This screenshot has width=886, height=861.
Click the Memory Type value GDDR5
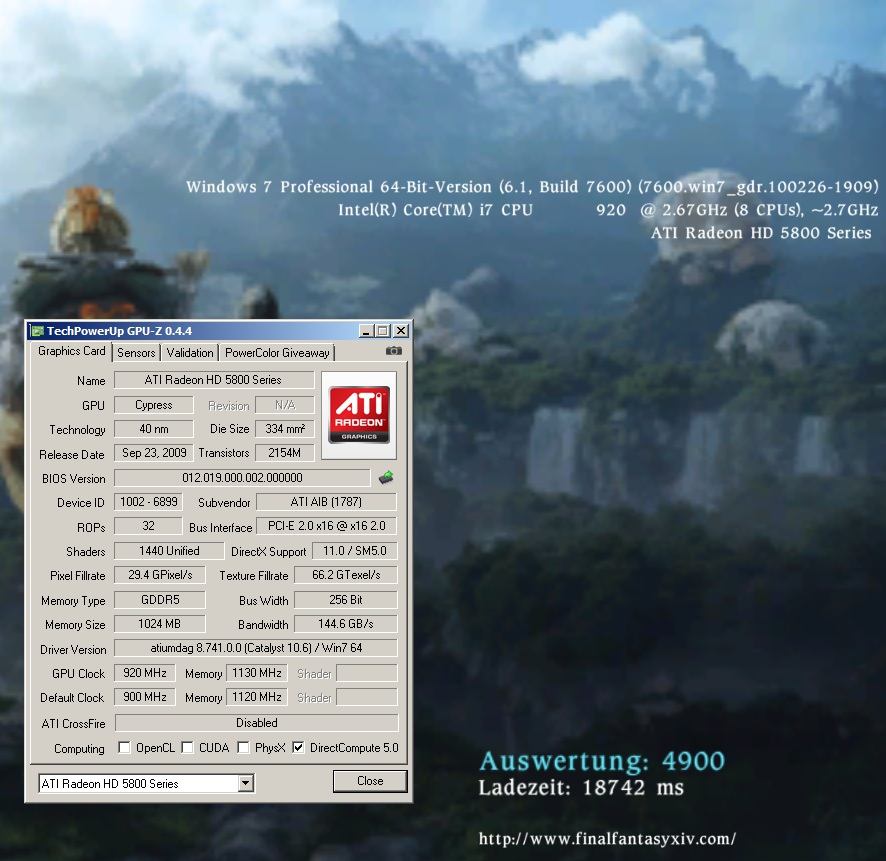tap(160, 599)
